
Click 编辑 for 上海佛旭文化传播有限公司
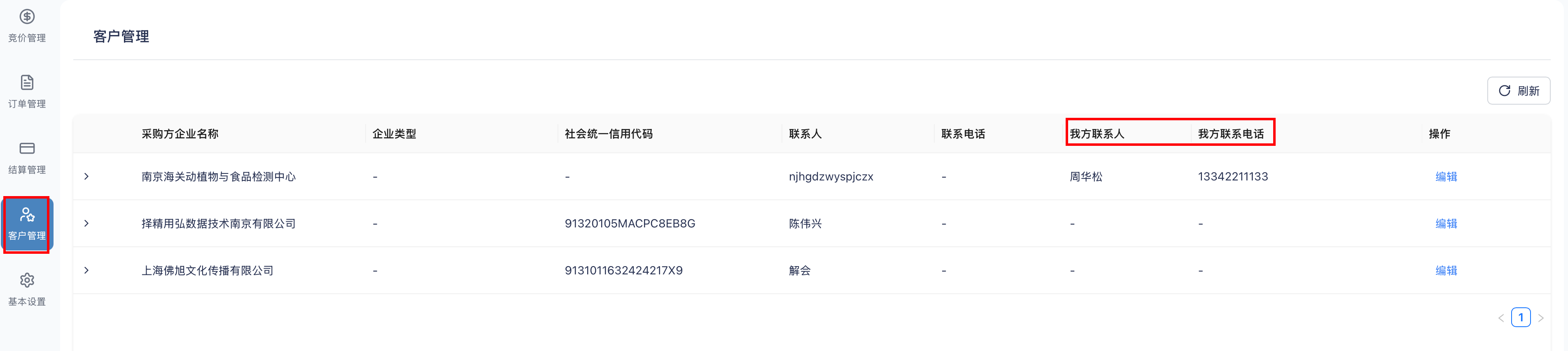(x=1446, y=271)
